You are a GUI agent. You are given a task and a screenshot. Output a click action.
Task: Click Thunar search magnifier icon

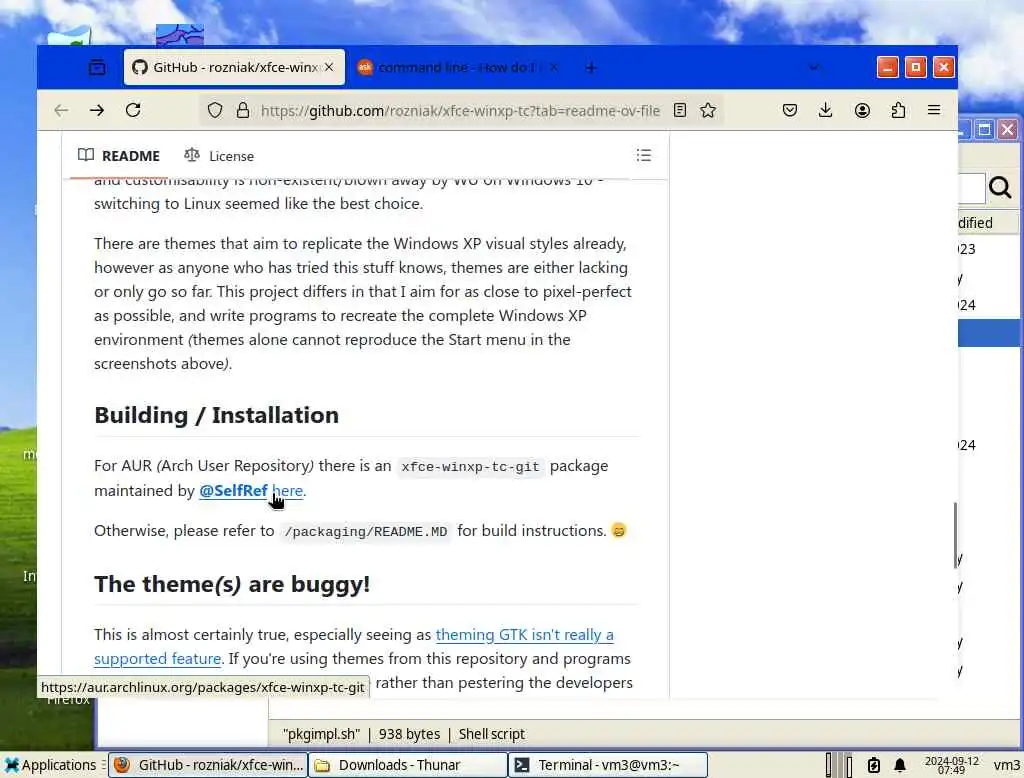[x=1000, y=187]
